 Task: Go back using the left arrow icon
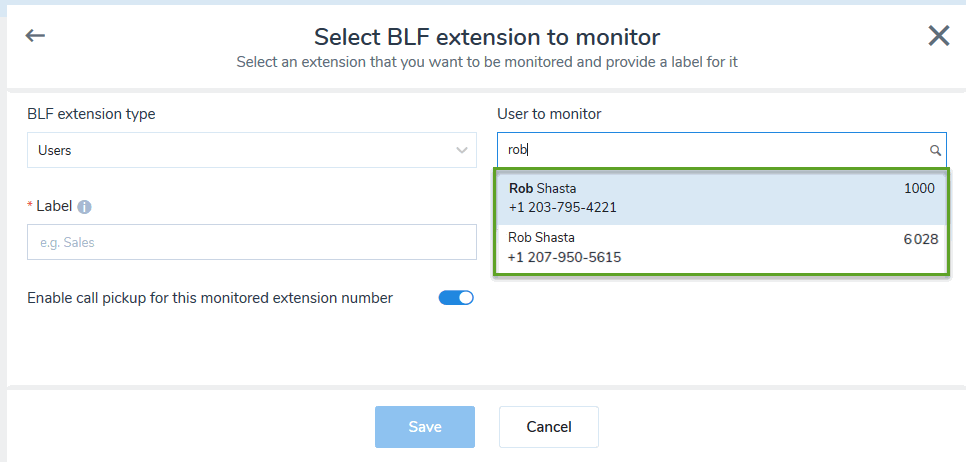pos(35,36)
